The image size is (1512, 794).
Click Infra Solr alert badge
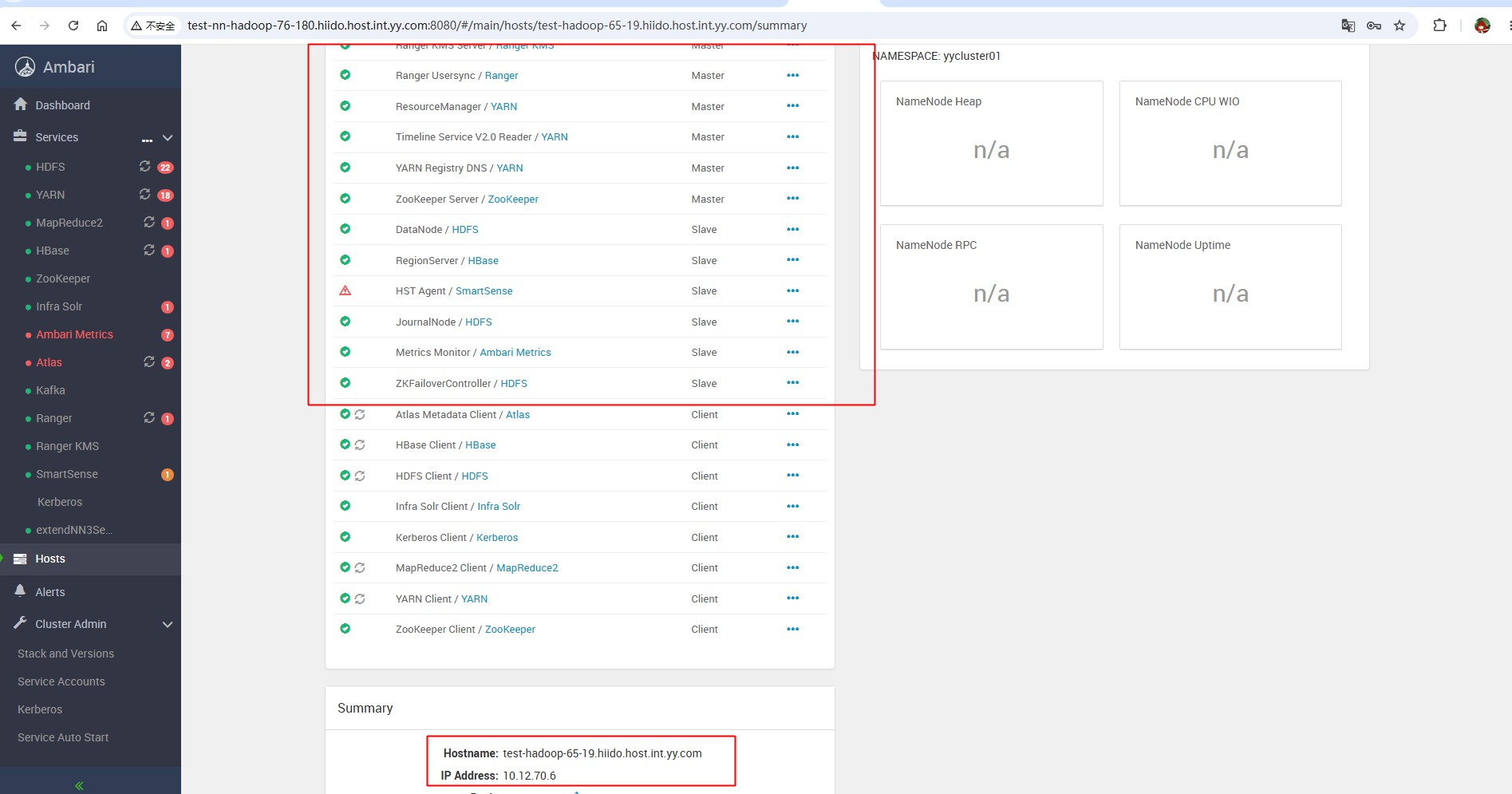tap(168, 307)
